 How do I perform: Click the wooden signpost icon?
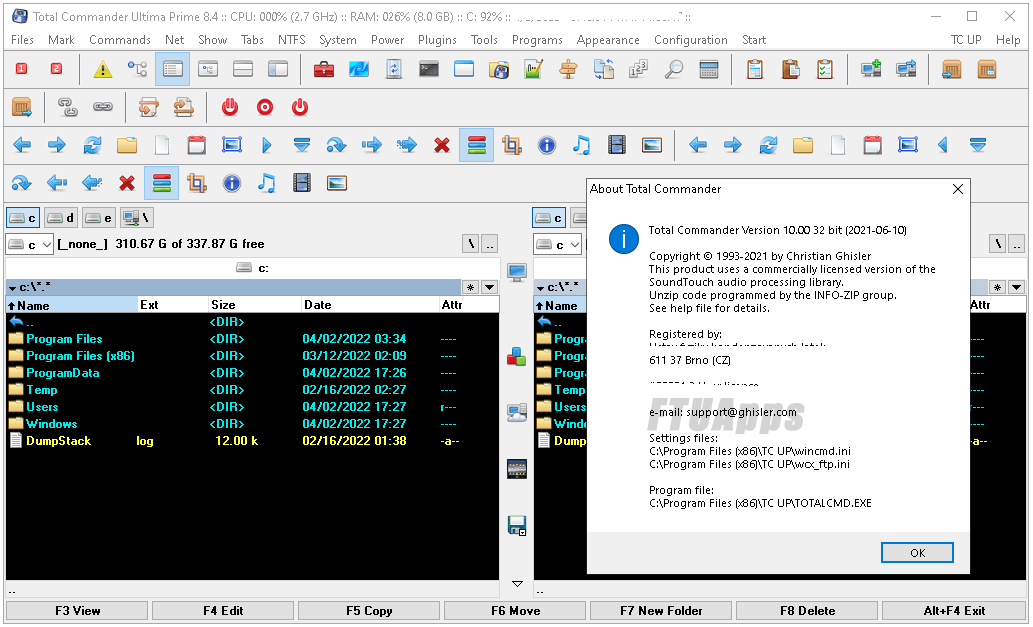click(x=568, y=69)
